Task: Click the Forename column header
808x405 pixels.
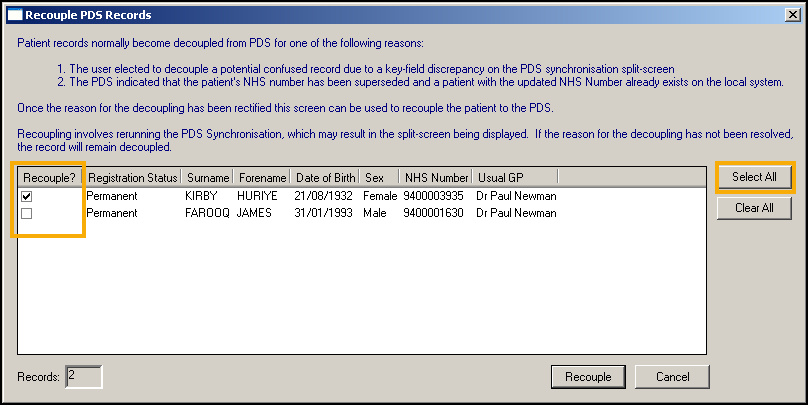Action: 263,177
